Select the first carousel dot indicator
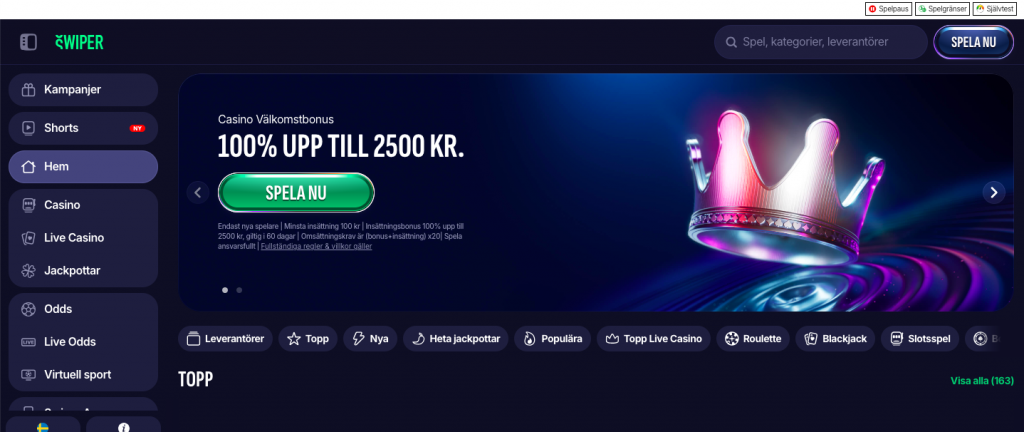Image resolution: width=1024 pixels, height=432 pixels. [225, 290]
